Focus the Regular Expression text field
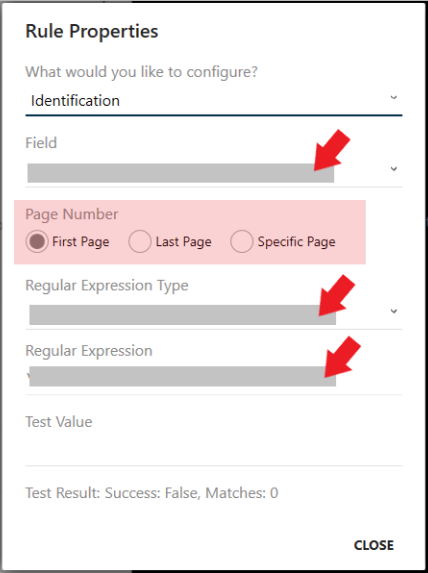 (213, 376)
